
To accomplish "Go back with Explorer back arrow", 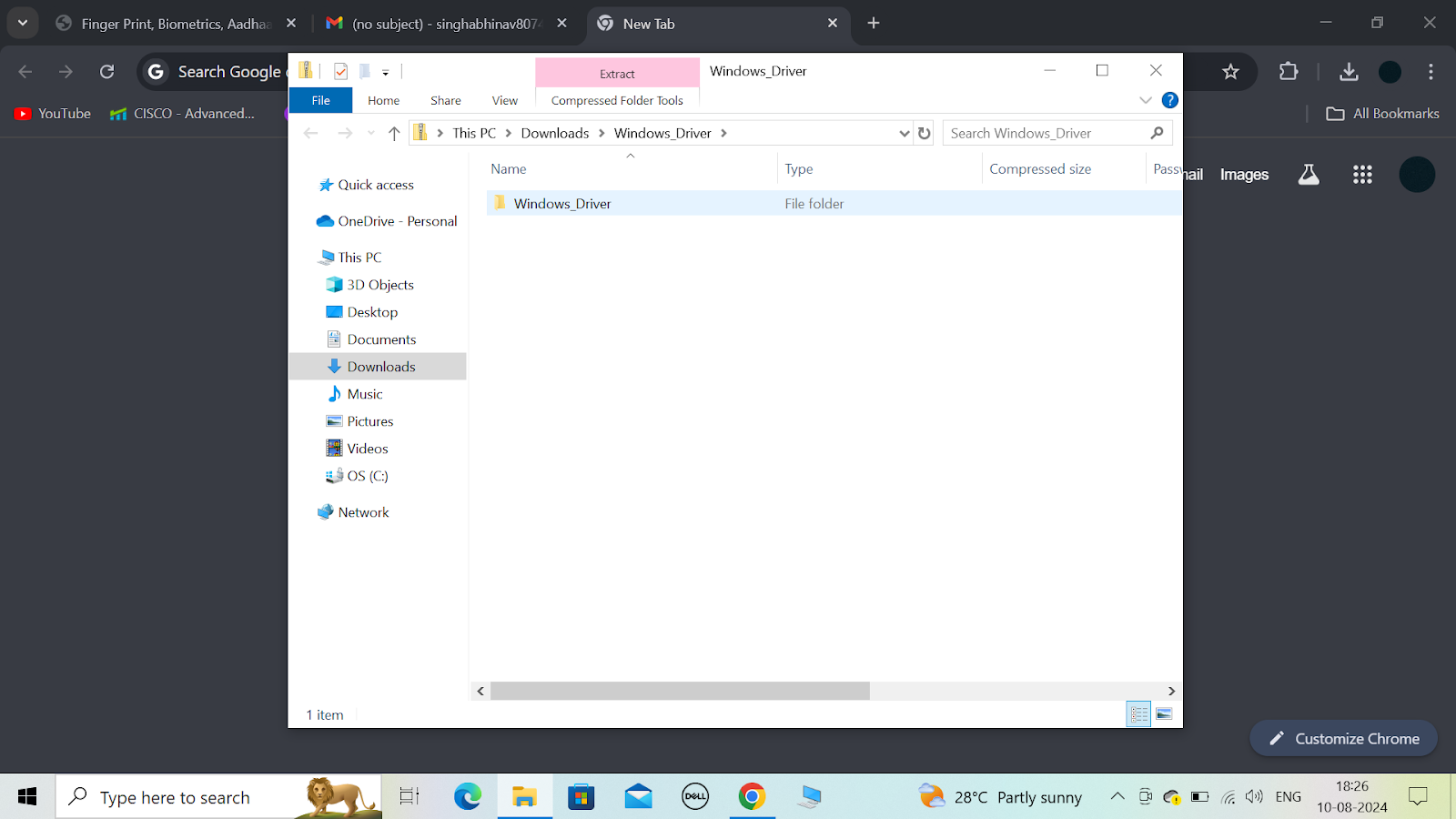I will (x=311, y=133).
